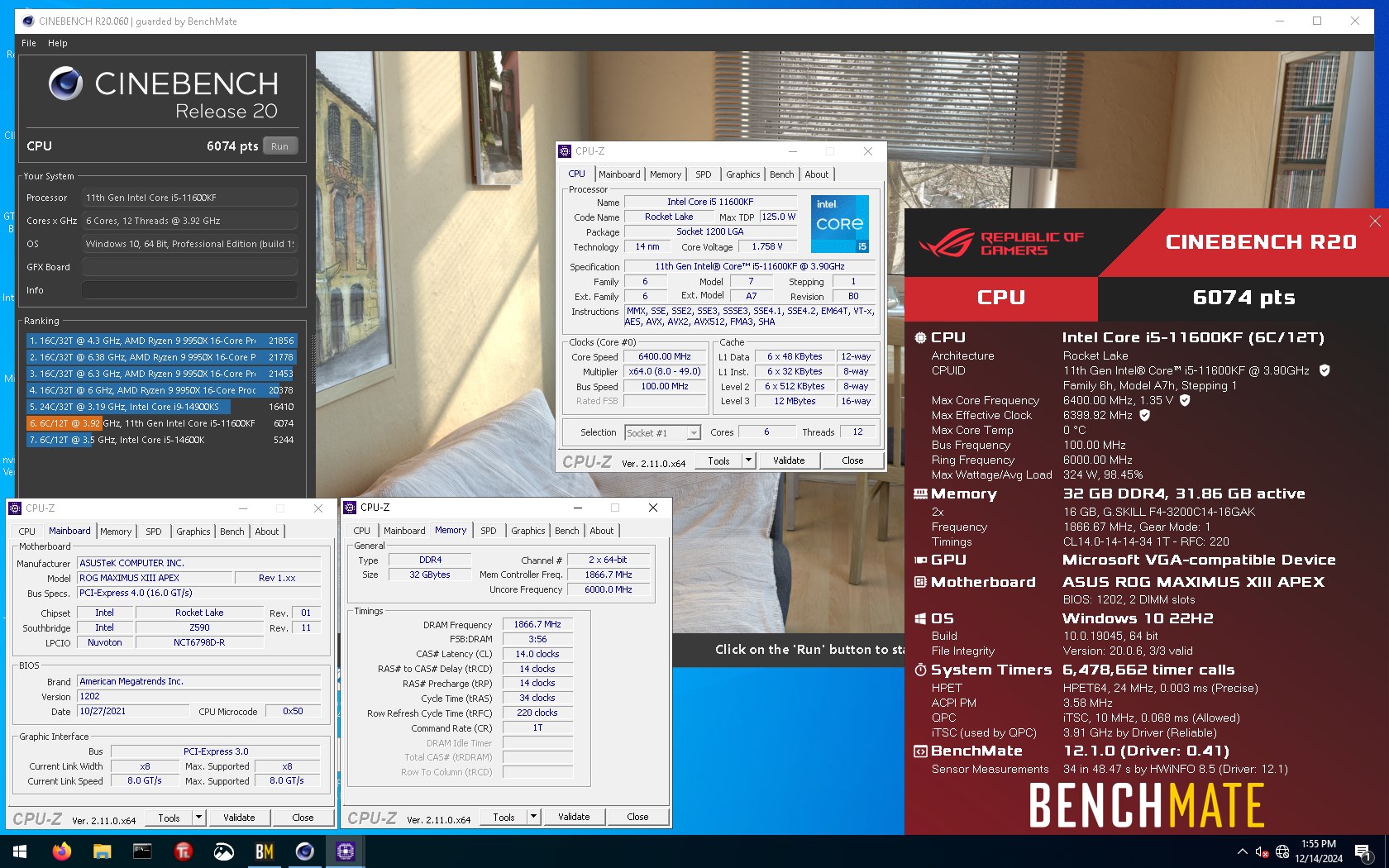Click the CPU-Z title bar icon in the Memory window
The height and width of the screenshot is (868, 1389).
pos(350,508)
